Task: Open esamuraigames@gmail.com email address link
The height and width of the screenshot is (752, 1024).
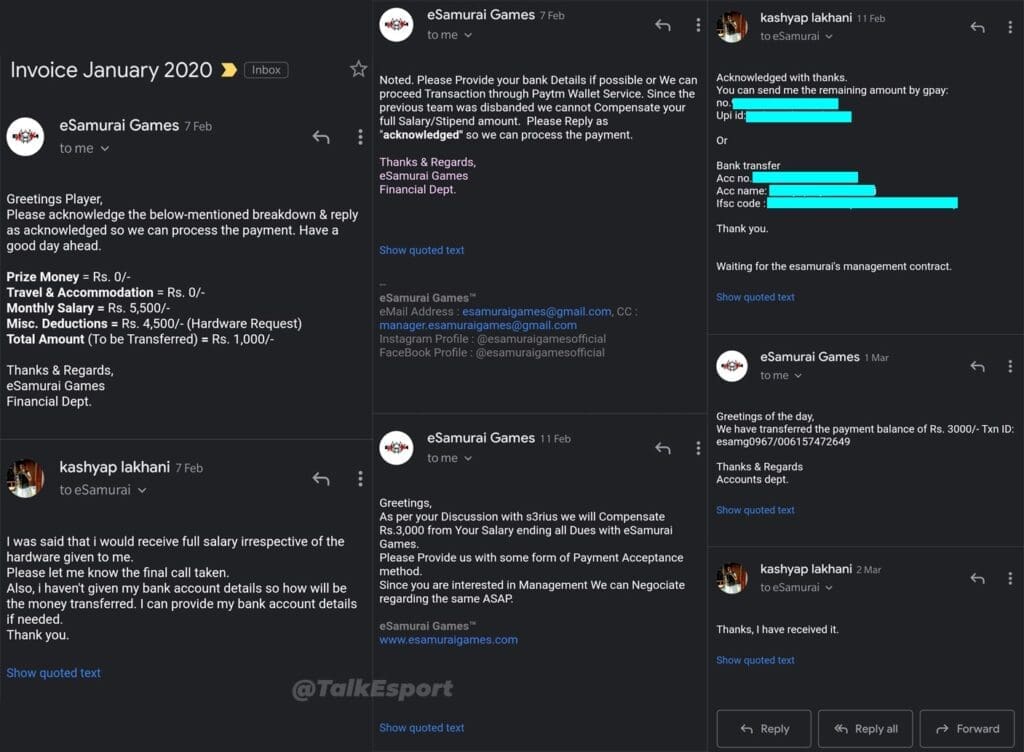Action: click(x=537, y=311)
